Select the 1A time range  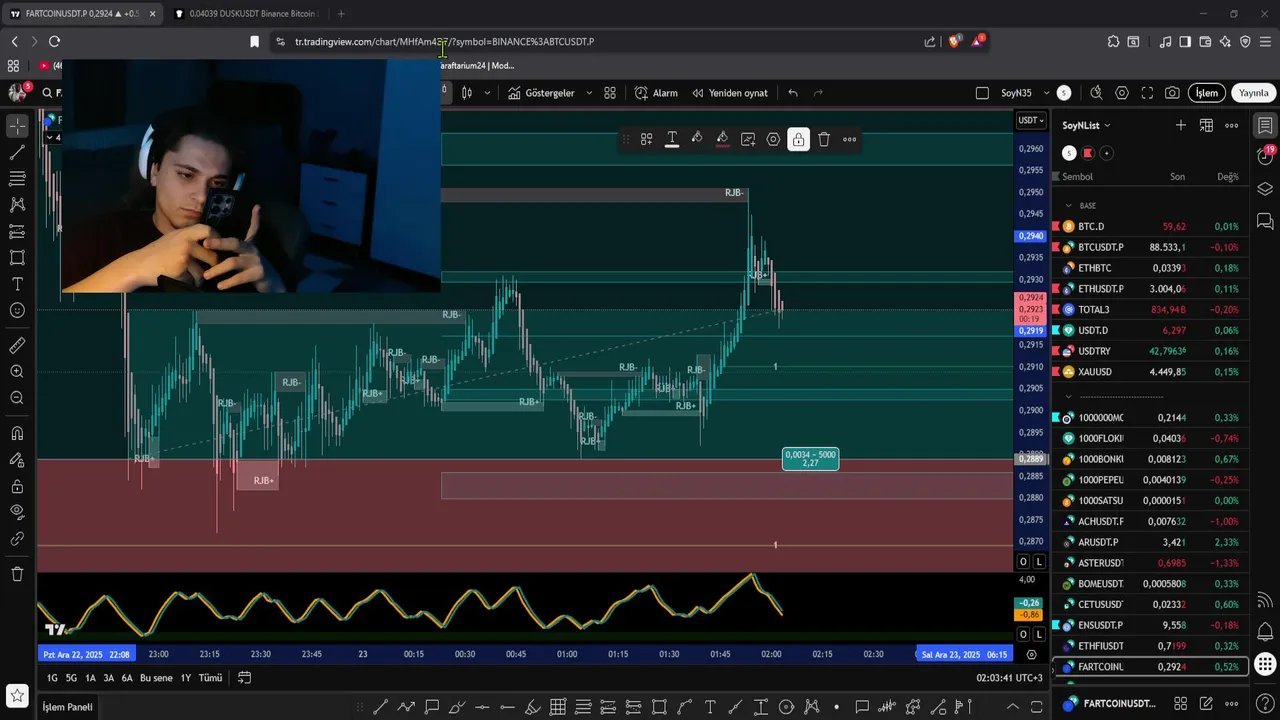click(x=90, y=678)
